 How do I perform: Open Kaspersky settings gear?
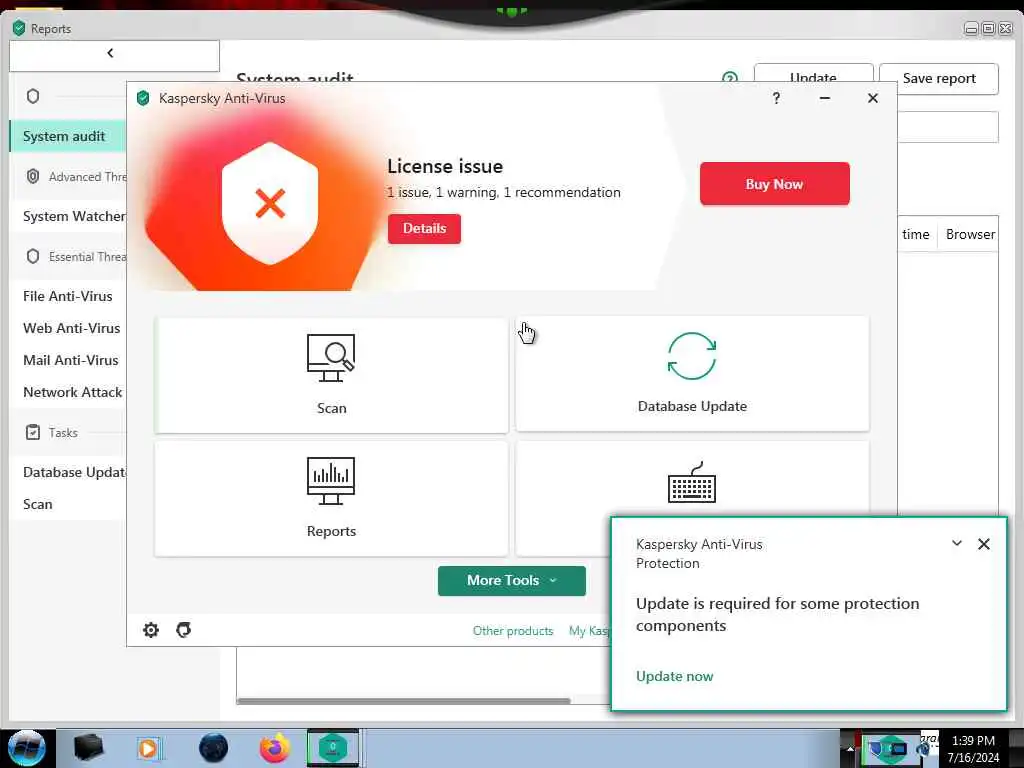click(x=151, y=630)
